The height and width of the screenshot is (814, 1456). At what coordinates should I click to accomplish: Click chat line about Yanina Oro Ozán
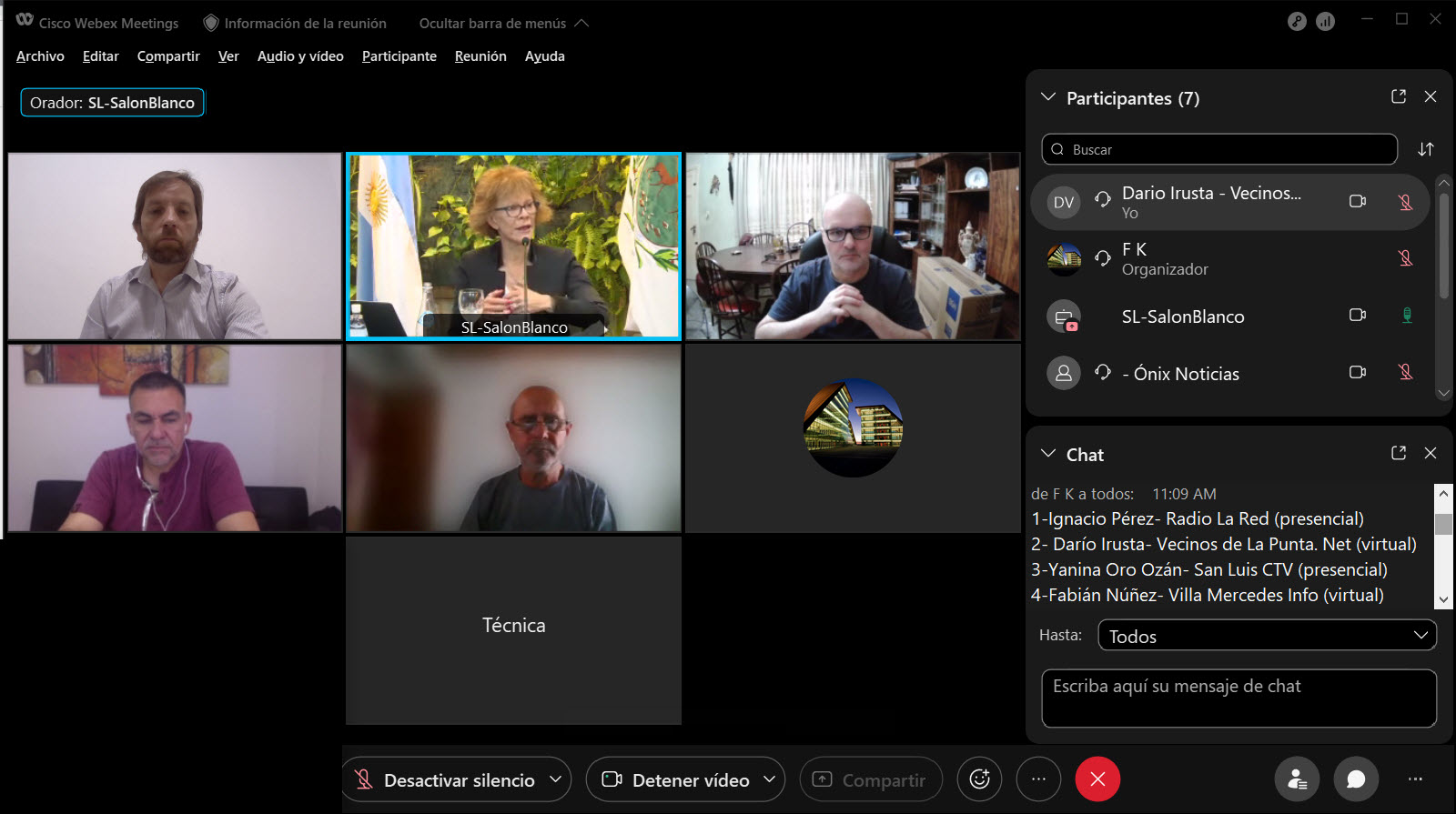[1209, 569]
